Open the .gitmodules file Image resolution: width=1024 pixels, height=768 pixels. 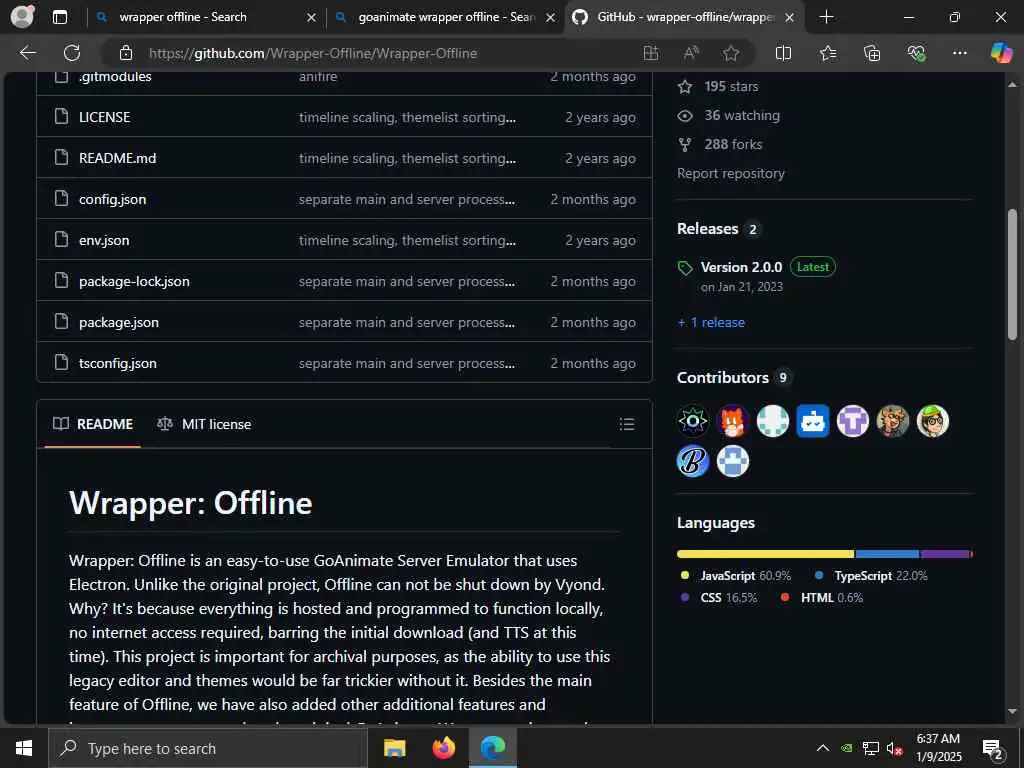tap(115, 76)
